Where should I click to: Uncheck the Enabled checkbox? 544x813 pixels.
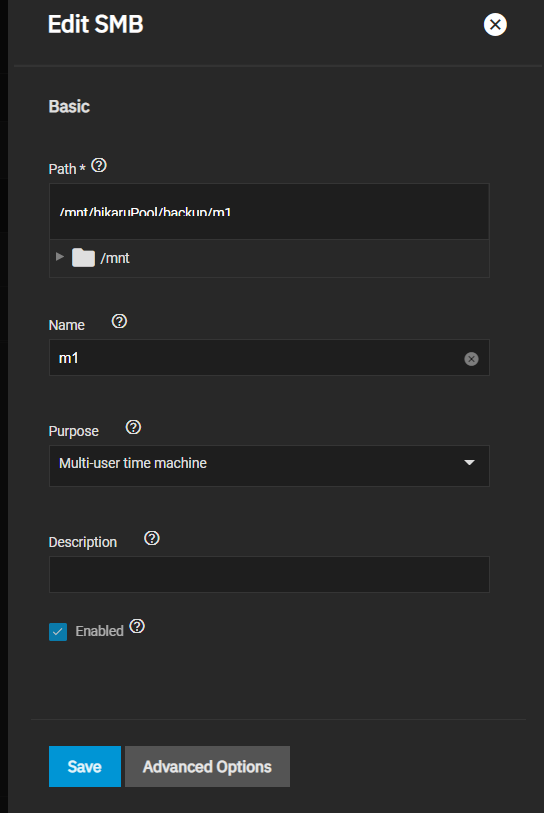58,632
